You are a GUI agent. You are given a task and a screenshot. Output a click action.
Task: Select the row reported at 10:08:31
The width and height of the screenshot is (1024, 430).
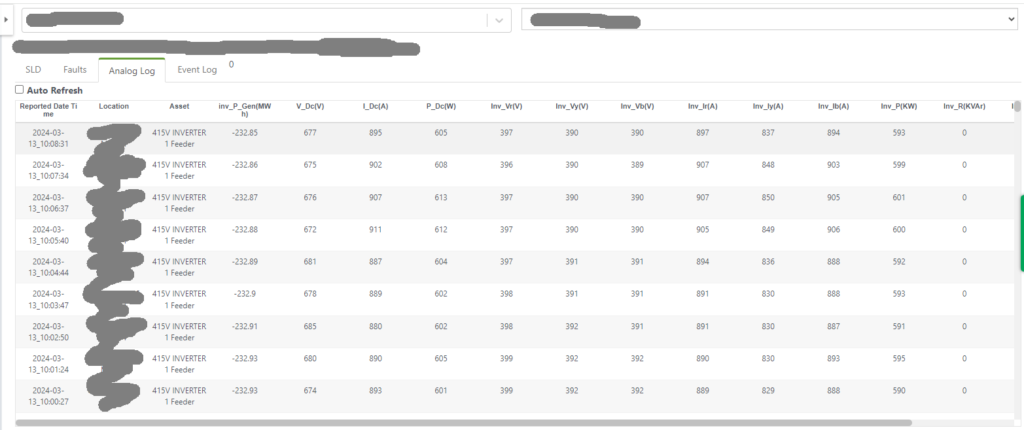pyautogui.click(x=500, y=138)
